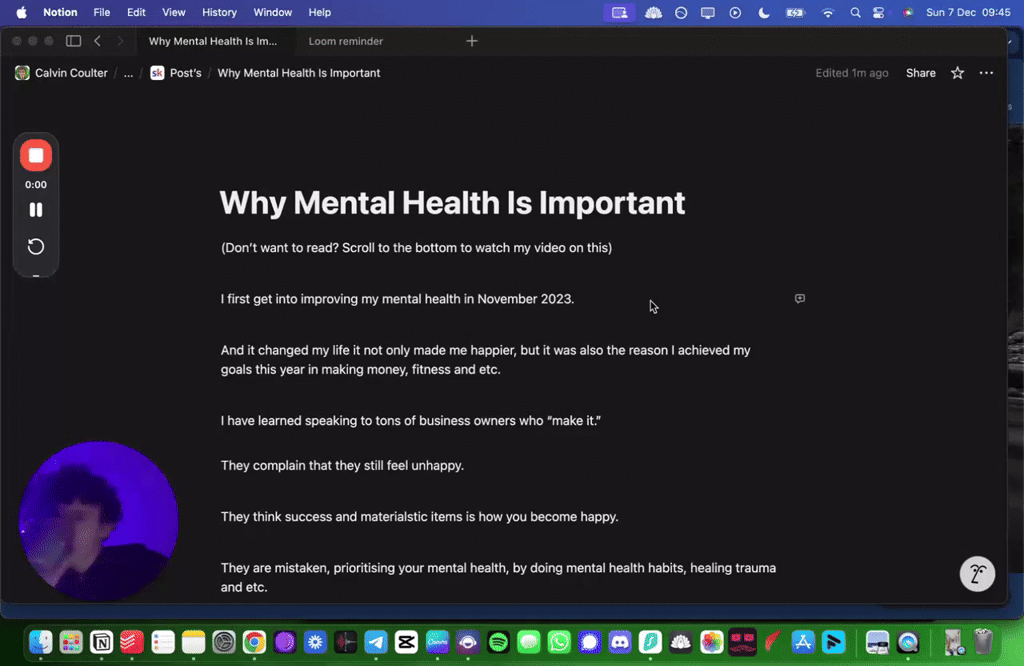Switch to the Loom reminder tab
Viewport: 1024px width, 666px height.
tap(345, 41)
